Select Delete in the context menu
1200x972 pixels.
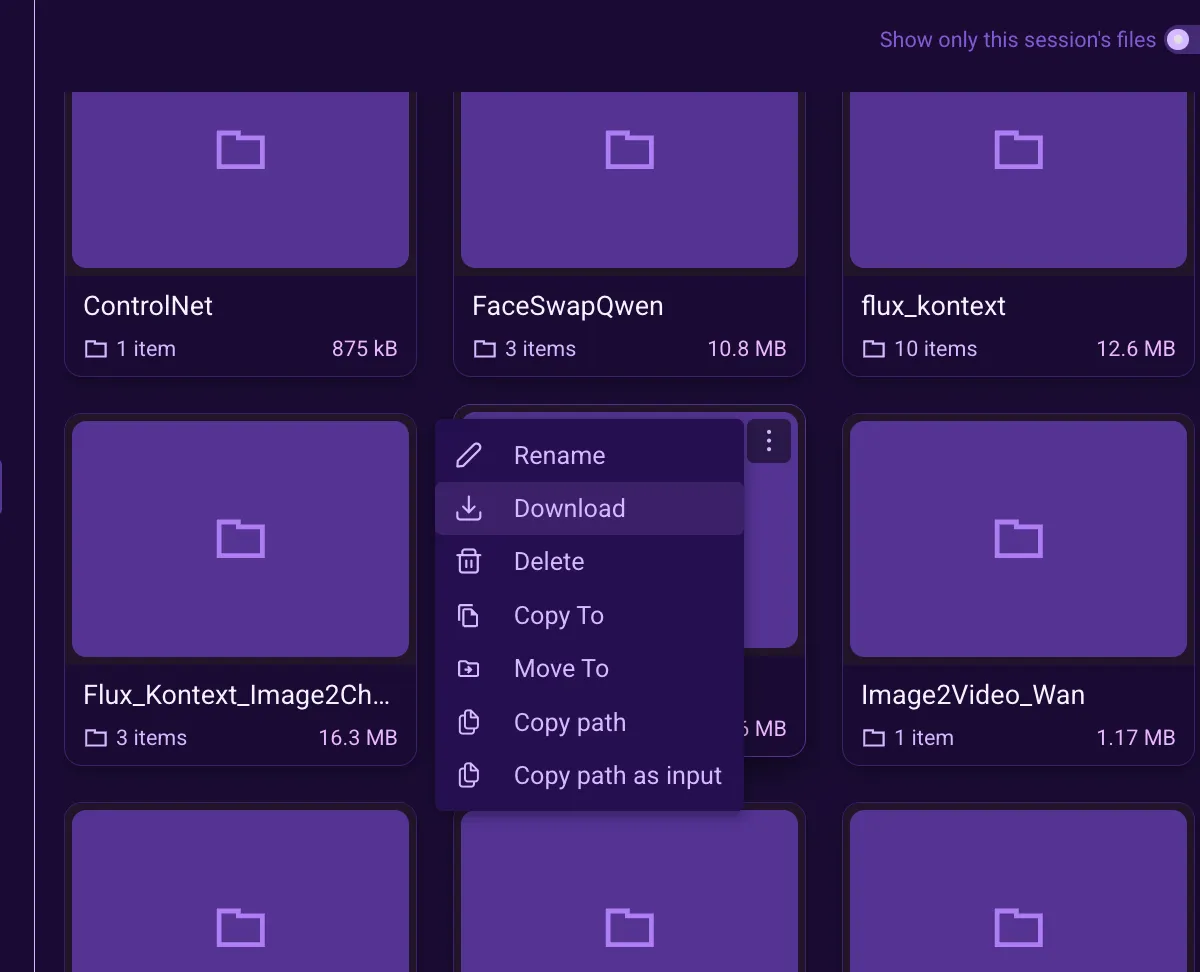tap(589, 562)
